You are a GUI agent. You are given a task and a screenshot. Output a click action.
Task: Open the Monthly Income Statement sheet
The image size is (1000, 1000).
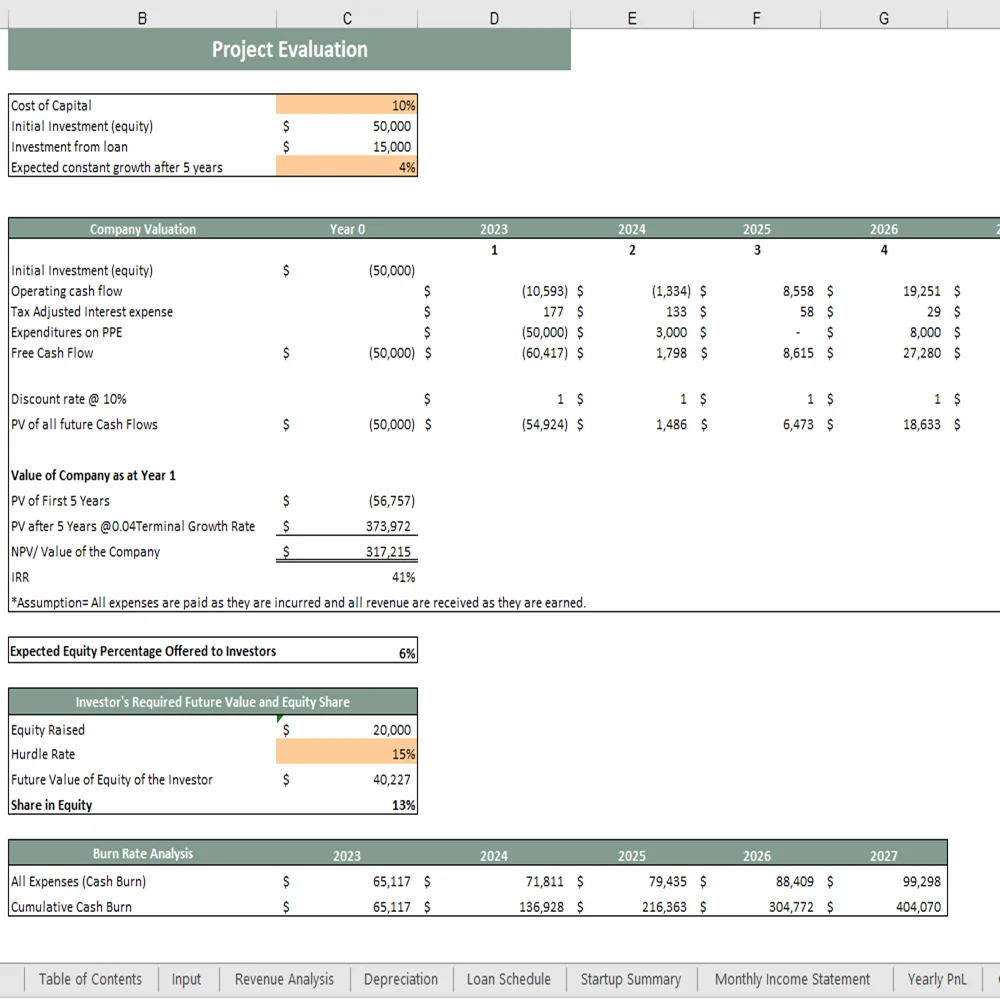click(x=794, y=979)
